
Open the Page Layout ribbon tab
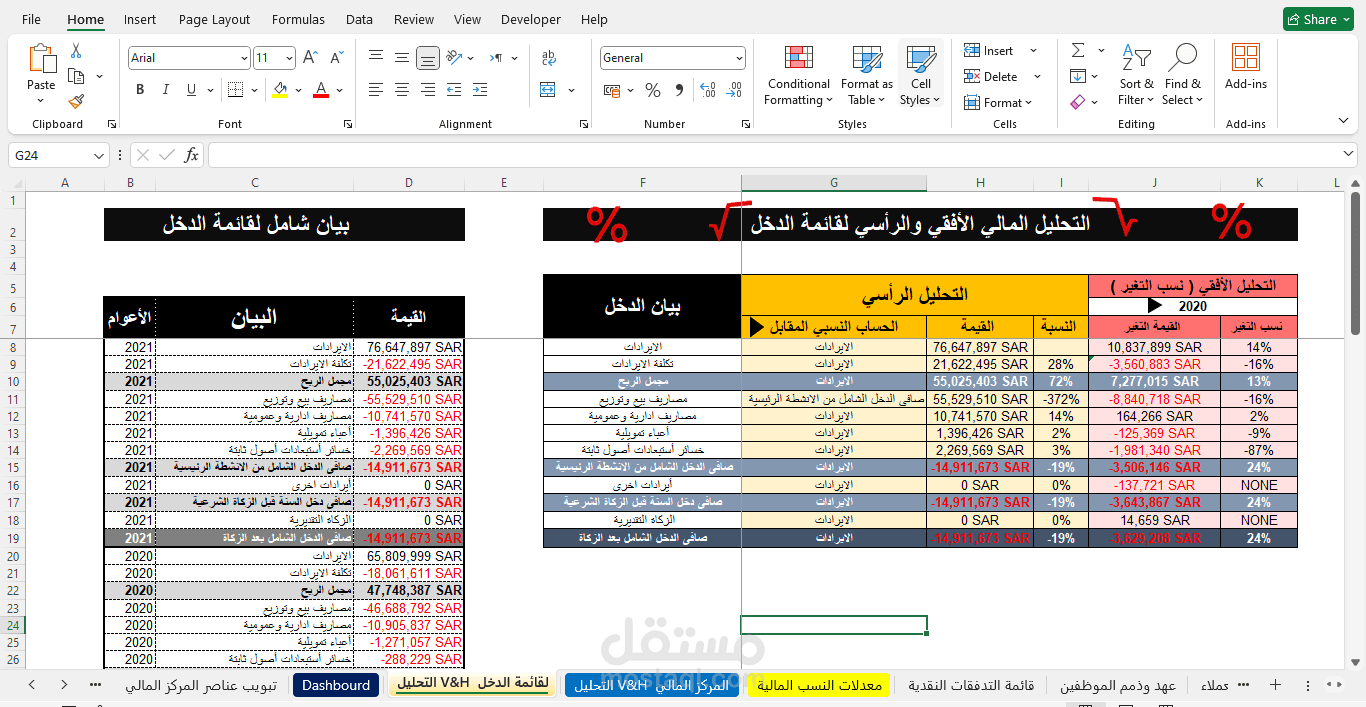point(214,19)
